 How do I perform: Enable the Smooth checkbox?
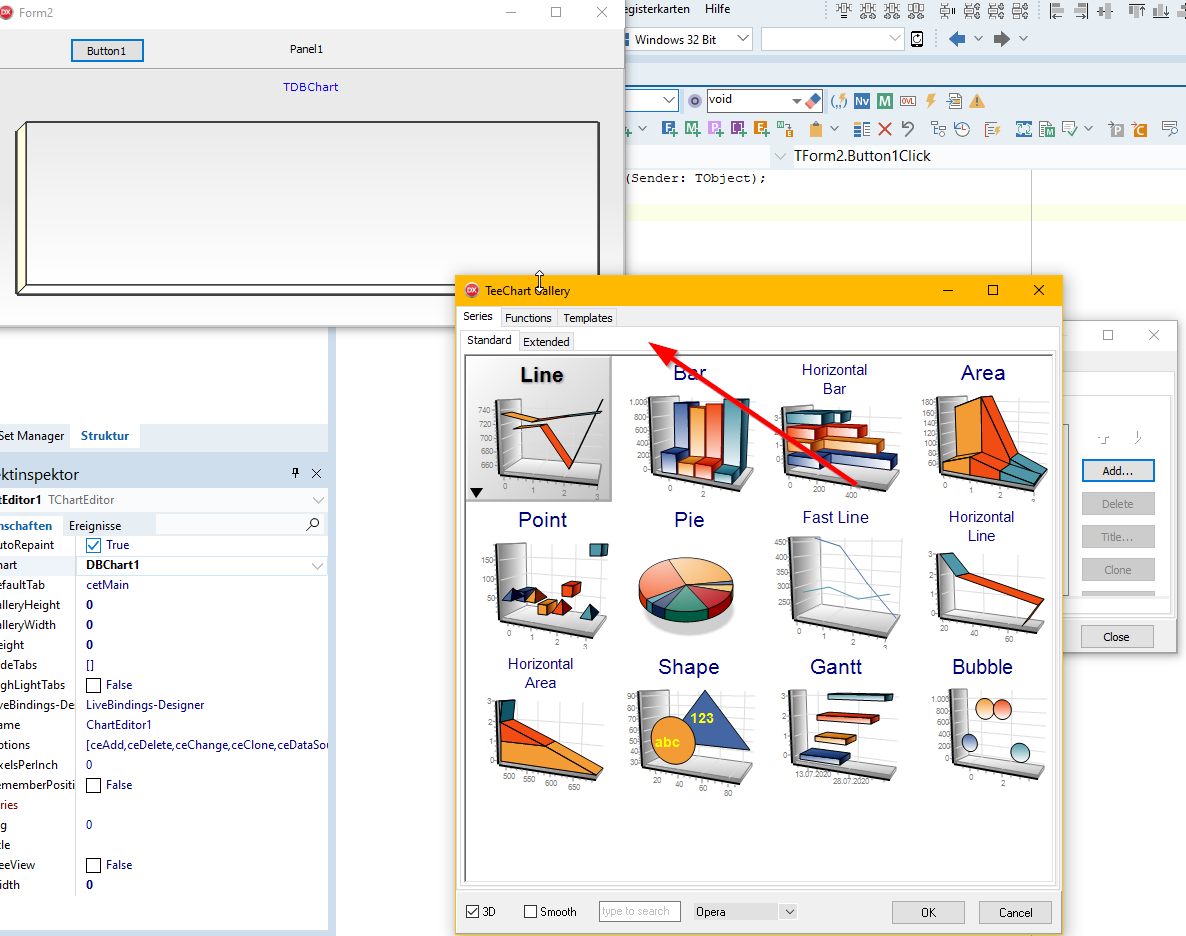[x=531, y=912]
